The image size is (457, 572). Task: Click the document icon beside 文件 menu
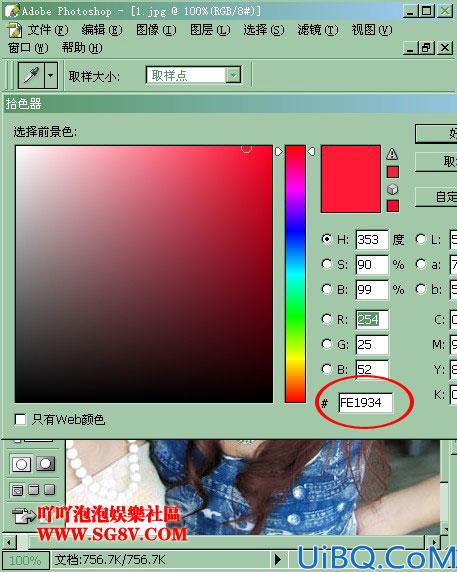point(15,30)
